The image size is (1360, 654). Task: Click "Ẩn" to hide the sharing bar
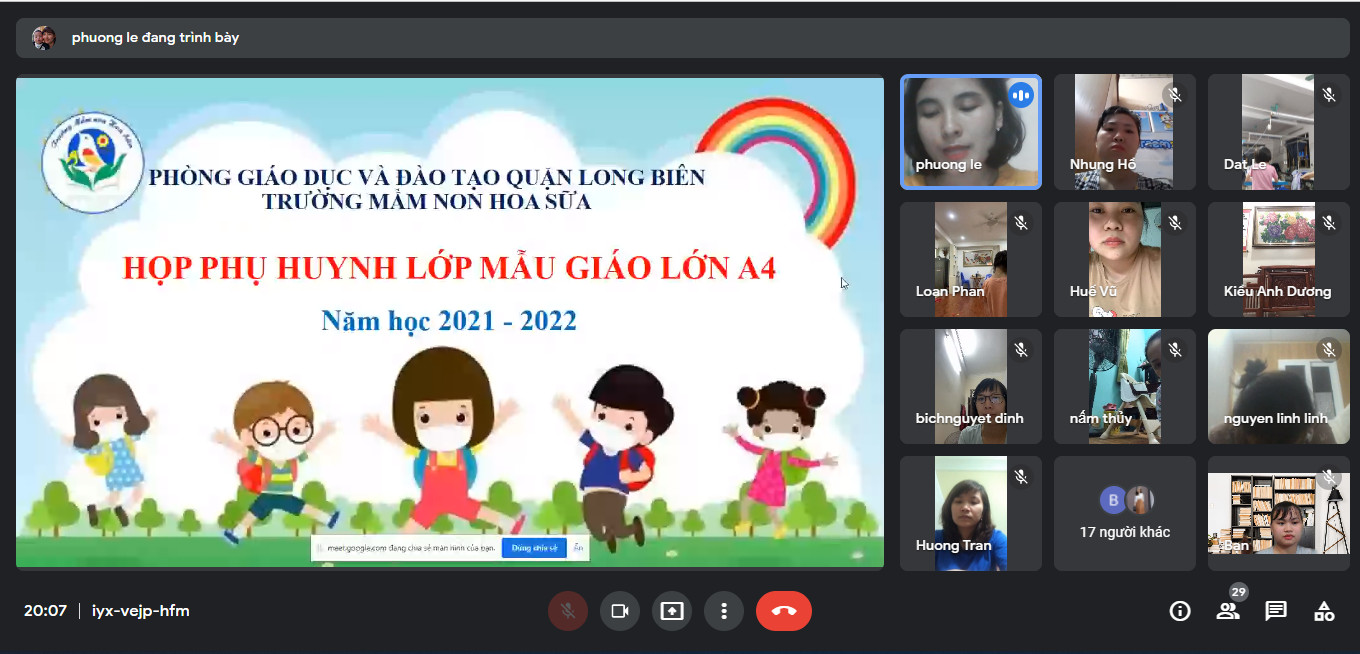[578, 548]
